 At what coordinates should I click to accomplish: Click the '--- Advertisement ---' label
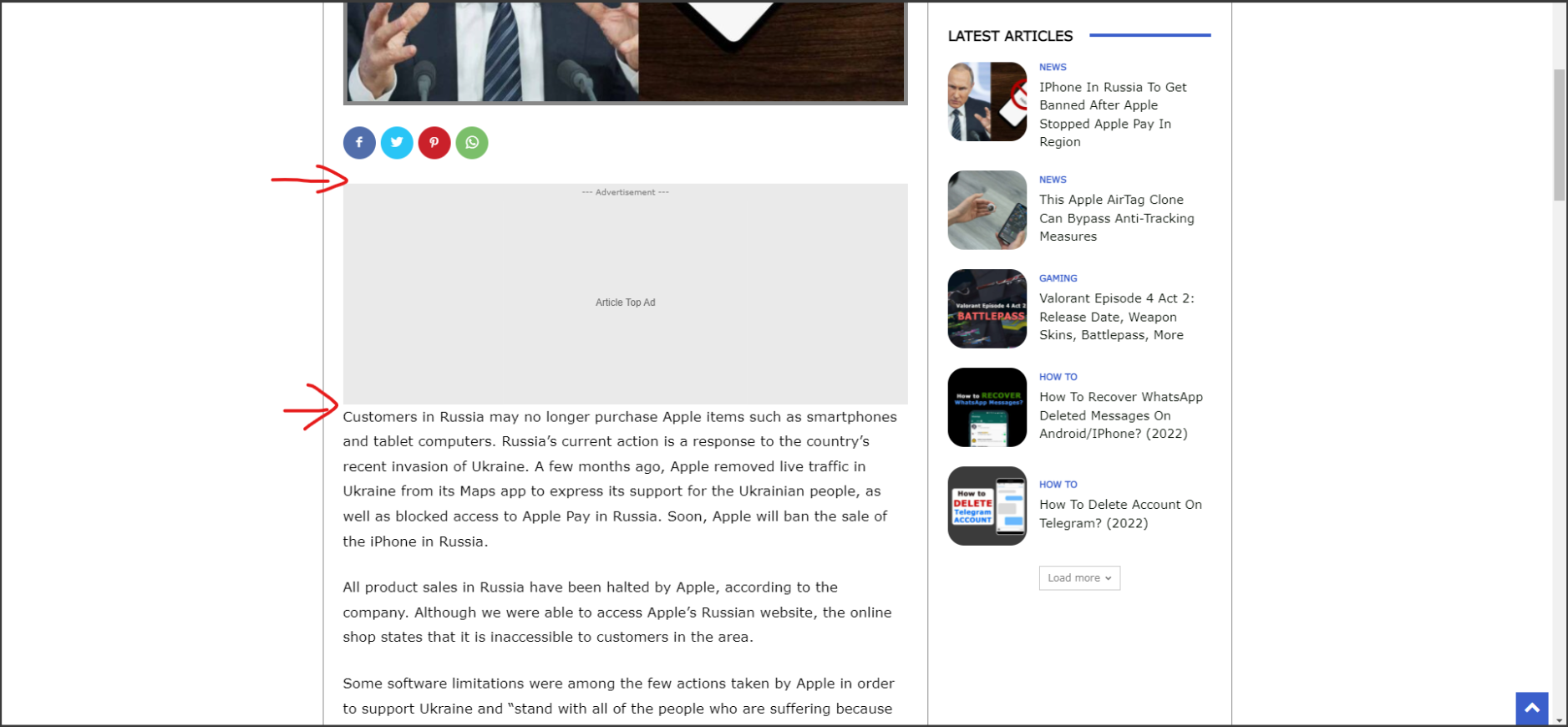[x=626, y=192]
